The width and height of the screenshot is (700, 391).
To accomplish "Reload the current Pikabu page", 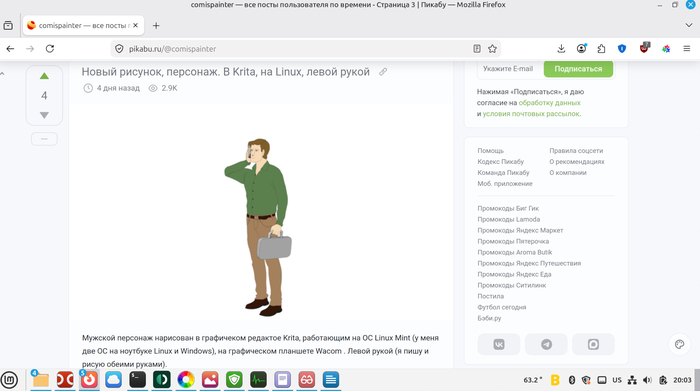I will (50, 49).
